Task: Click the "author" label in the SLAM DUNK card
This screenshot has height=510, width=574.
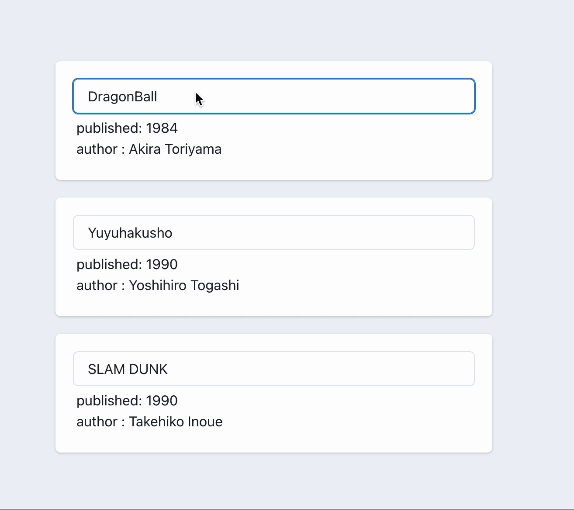Action: (97, 422)
